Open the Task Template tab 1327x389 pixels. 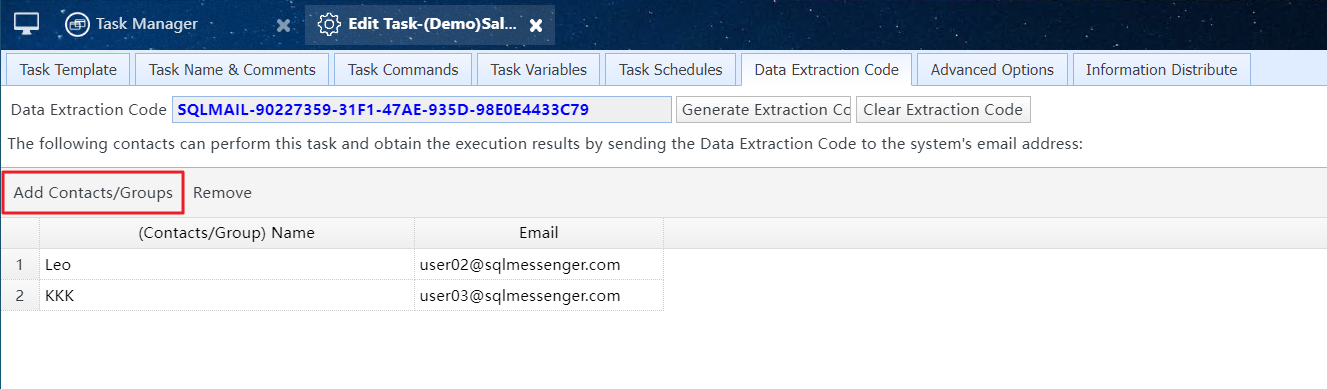tap(68, 70)
